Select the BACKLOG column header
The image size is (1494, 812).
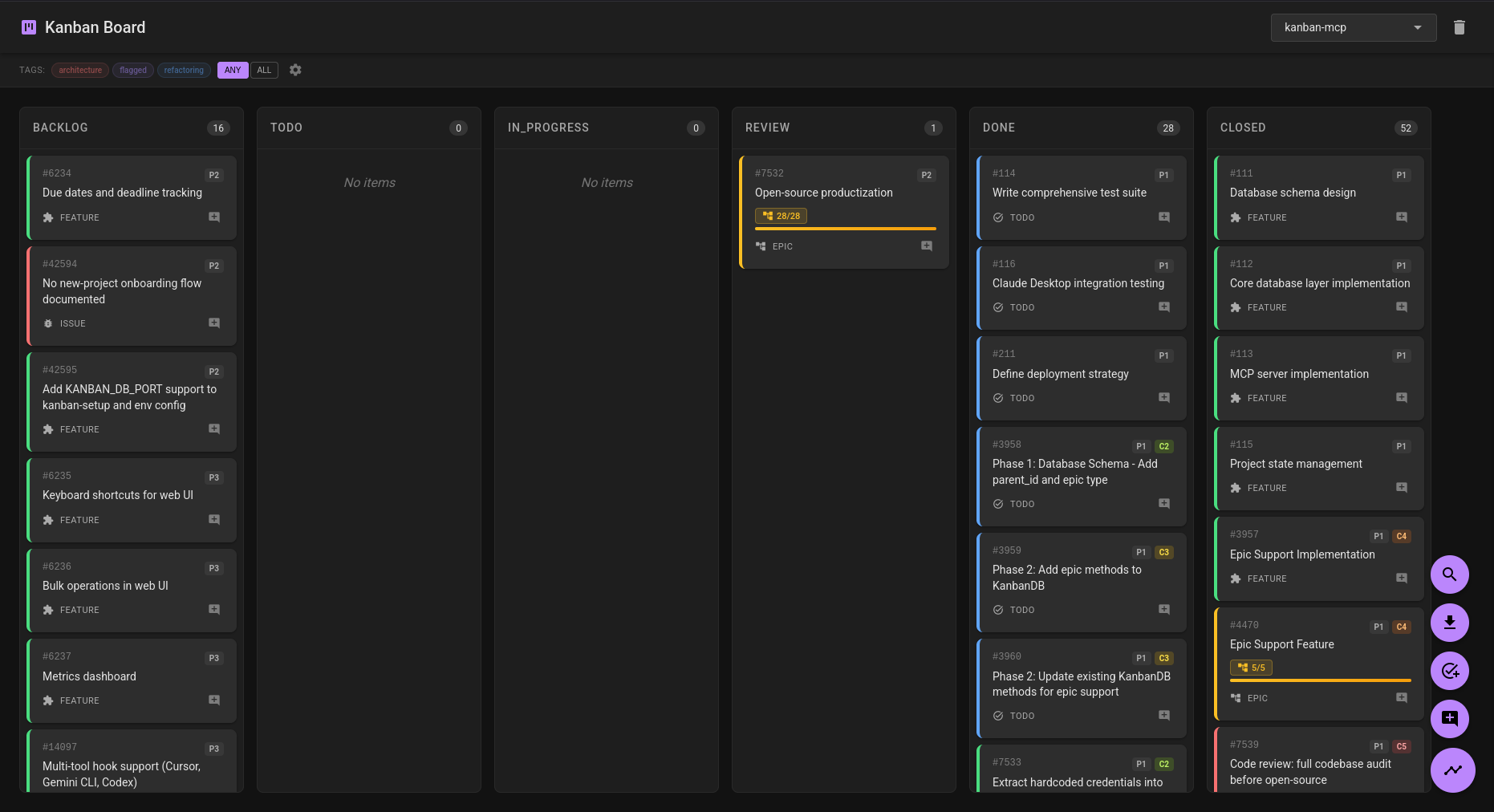[x=59, y=127]
